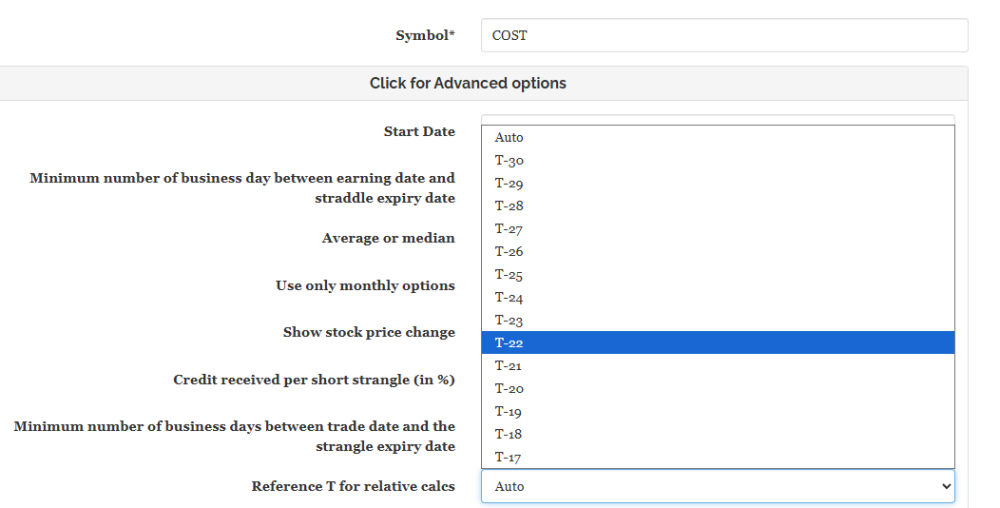Choose the T-19 list entry
The image size is (1000, 508).
pos(718,412)
